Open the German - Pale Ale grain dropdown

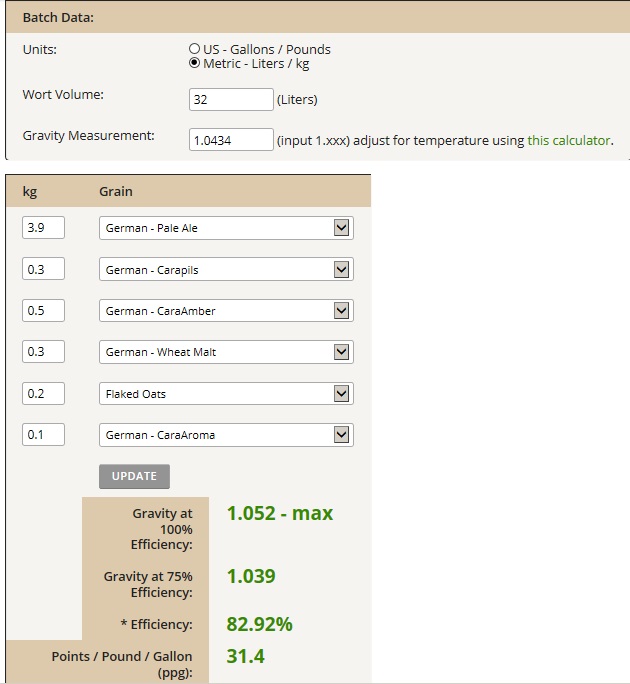coord(226,228)
